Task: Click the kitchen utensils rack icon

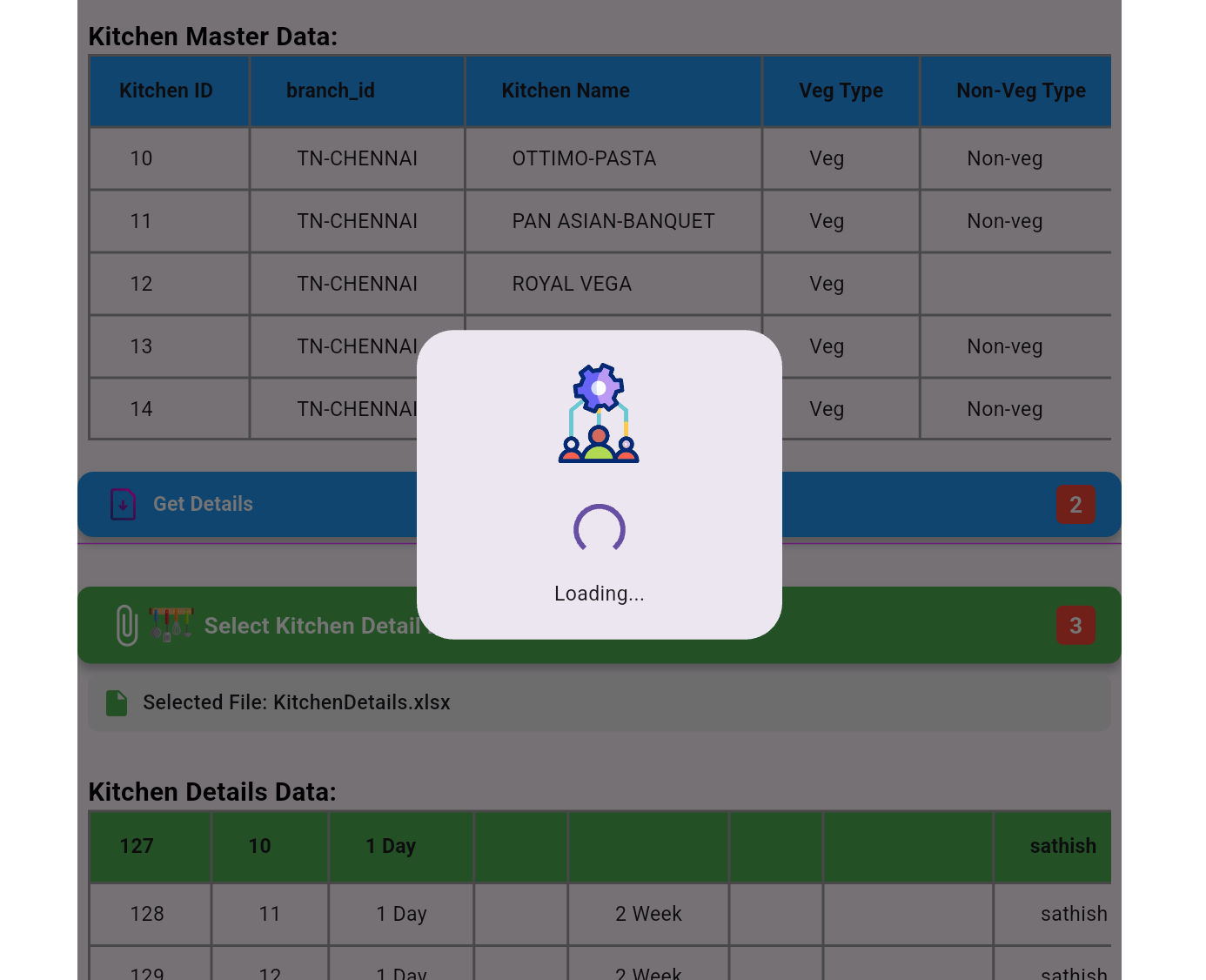Action: point(171,624)
